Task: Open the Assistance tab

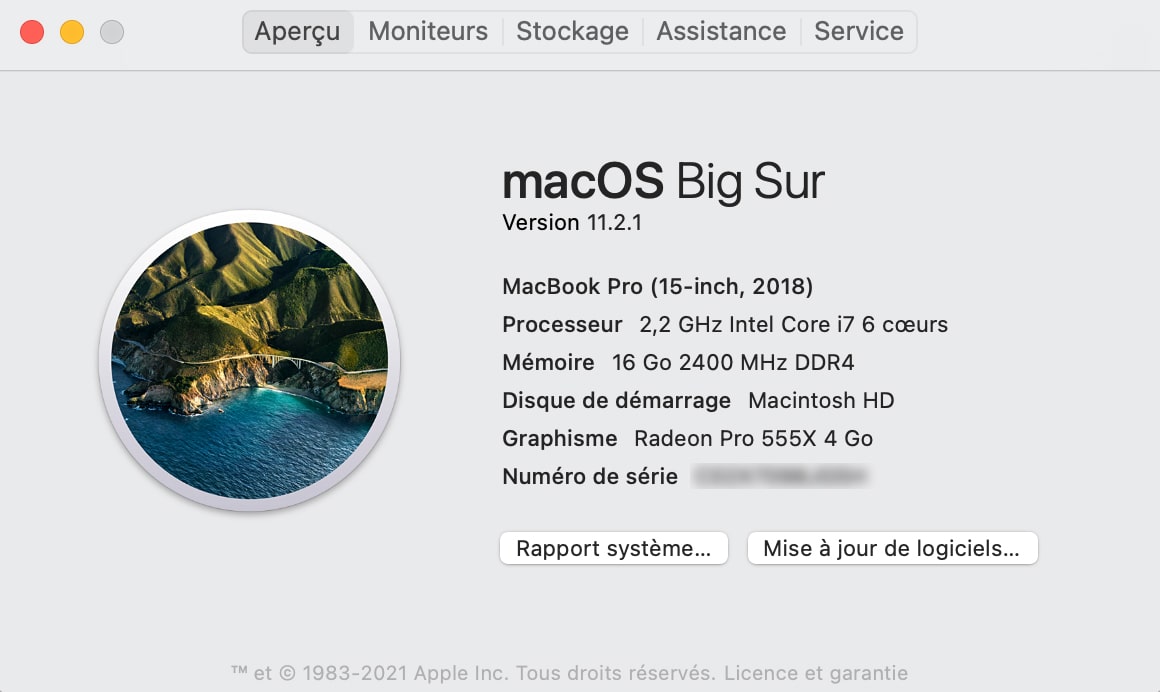Action: (x=720, y=31)
